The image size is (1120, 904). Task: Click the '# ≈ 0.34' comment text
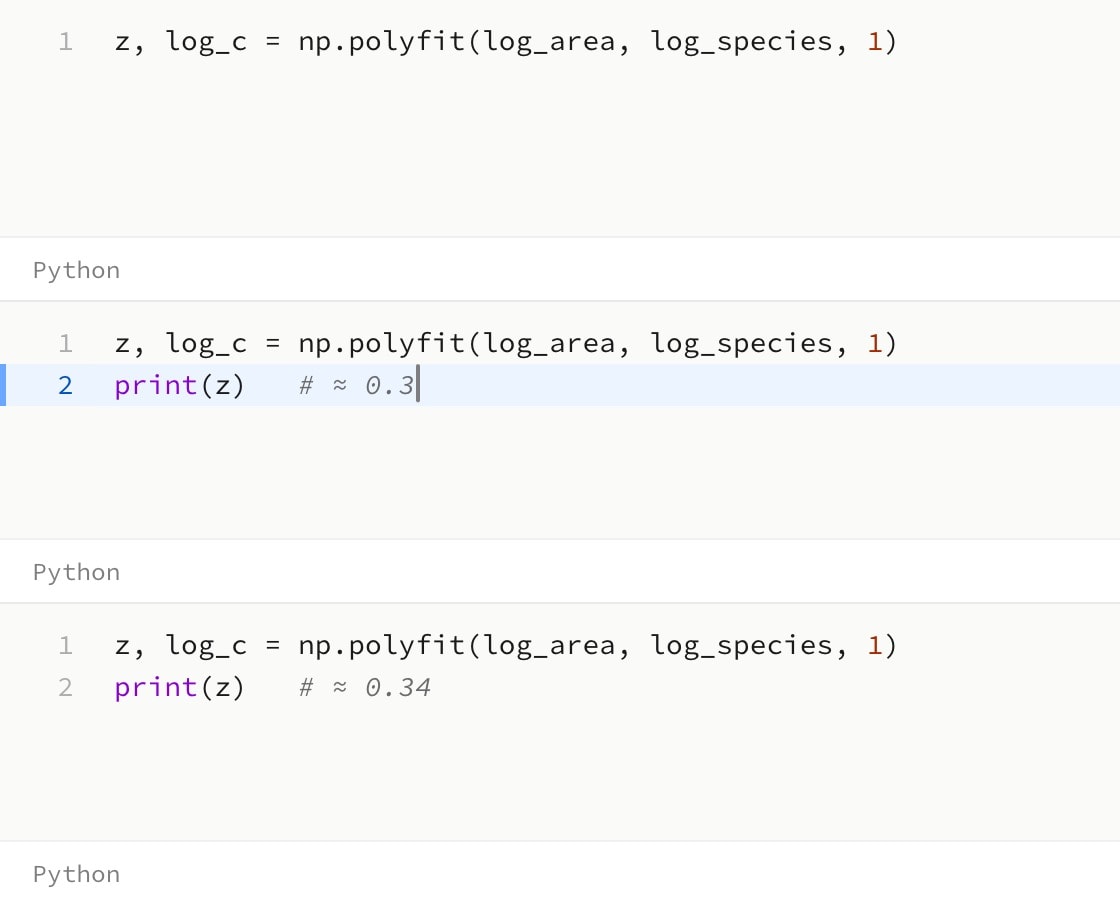364,688
